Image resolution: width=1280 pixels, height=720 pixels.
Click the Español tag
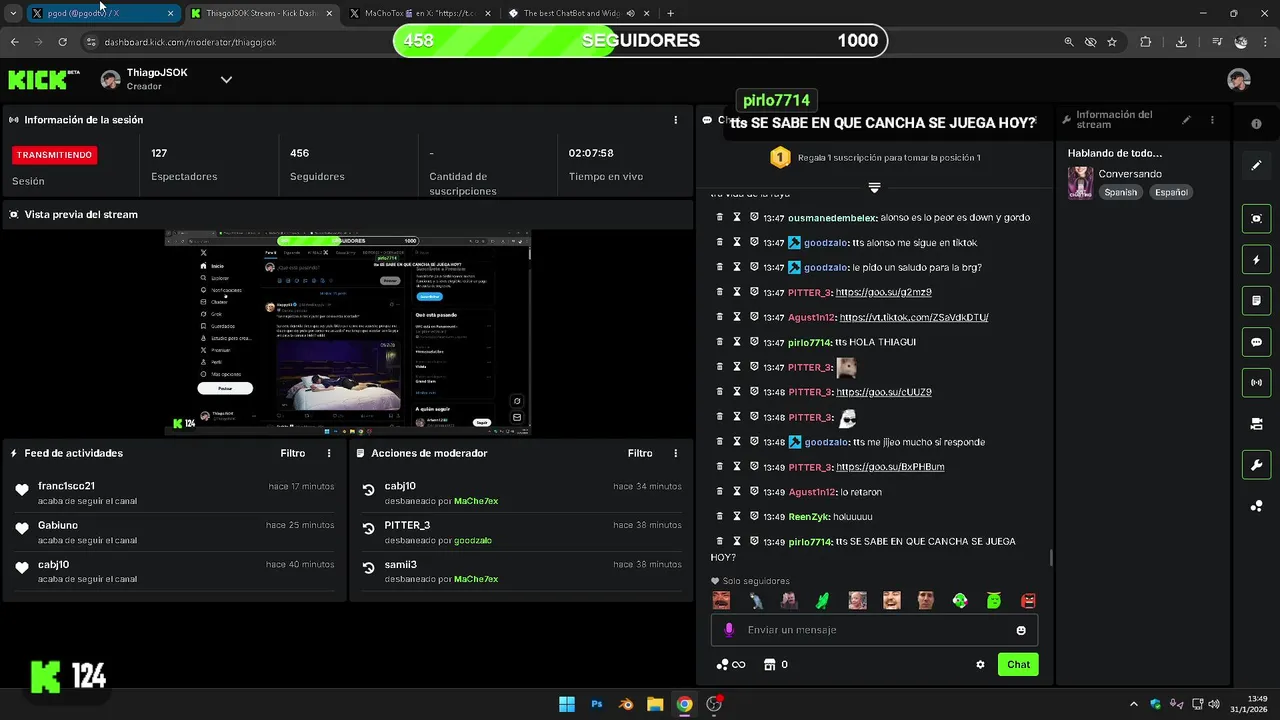tap(1171, 192)
